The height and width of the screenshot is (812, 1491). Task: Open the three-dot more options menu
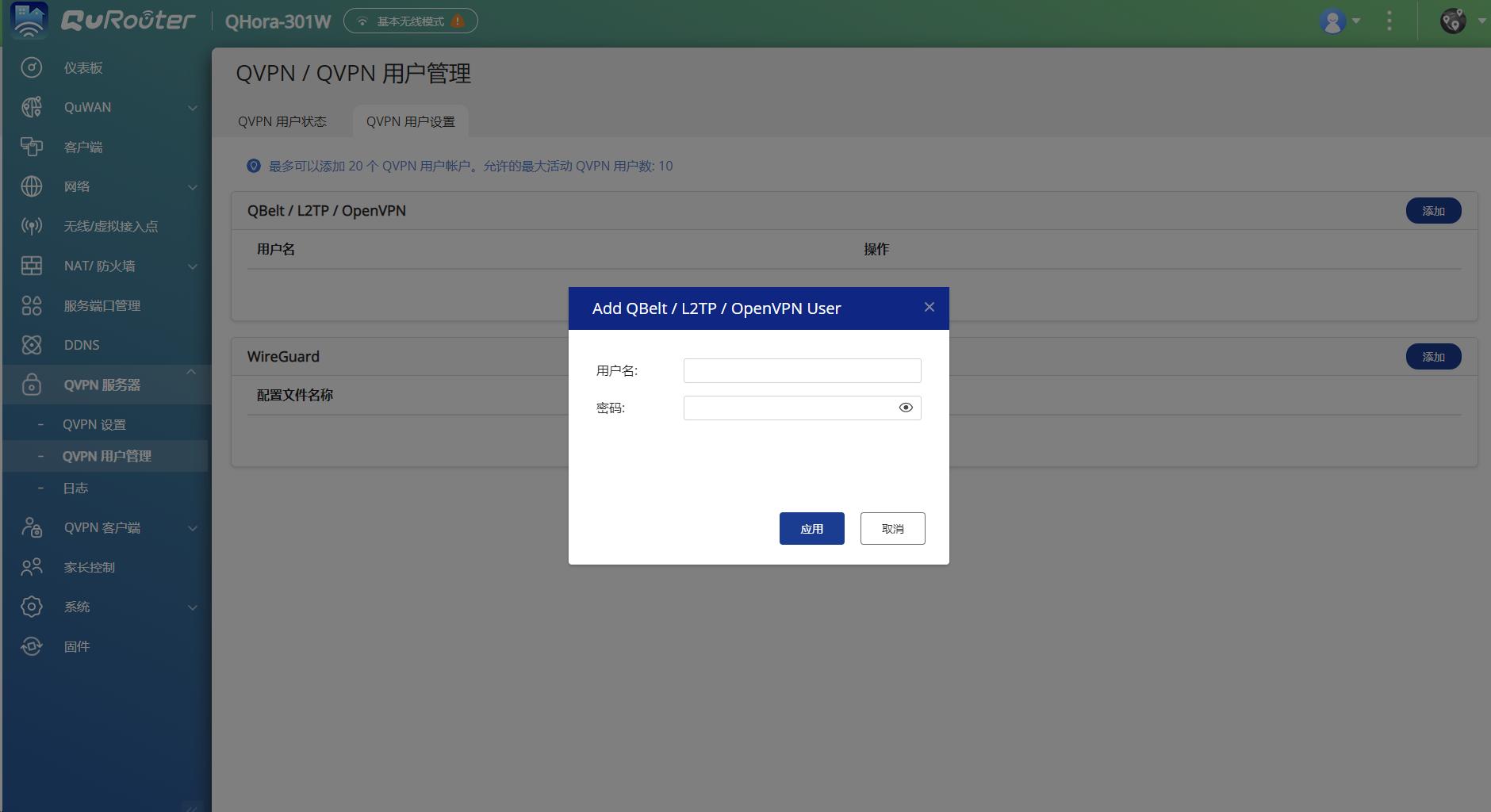[x=1389, y=21]
